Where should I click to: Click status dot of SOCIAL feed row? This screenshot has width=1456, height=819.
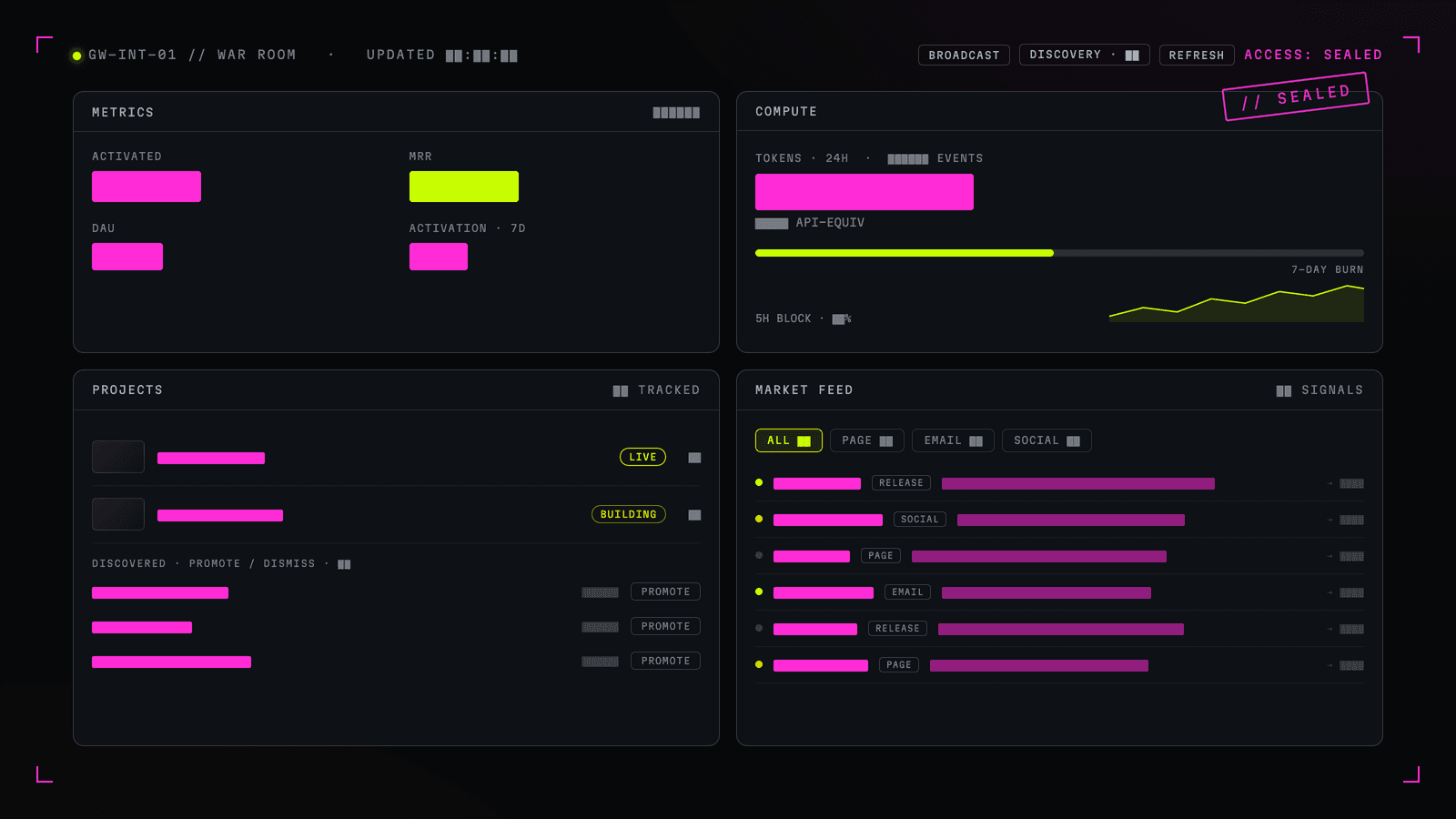click(759, 519)
